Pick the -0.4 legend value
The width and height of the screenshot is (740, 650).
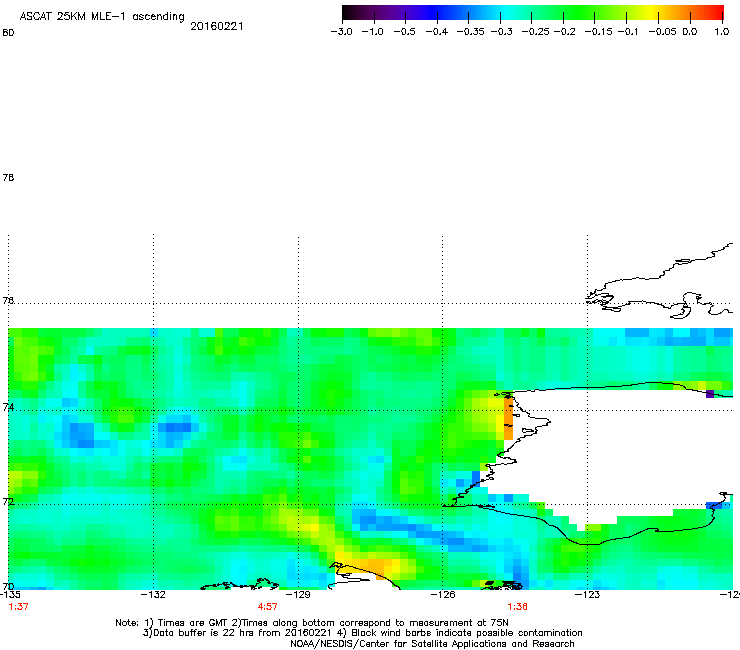tap(437, 32)
